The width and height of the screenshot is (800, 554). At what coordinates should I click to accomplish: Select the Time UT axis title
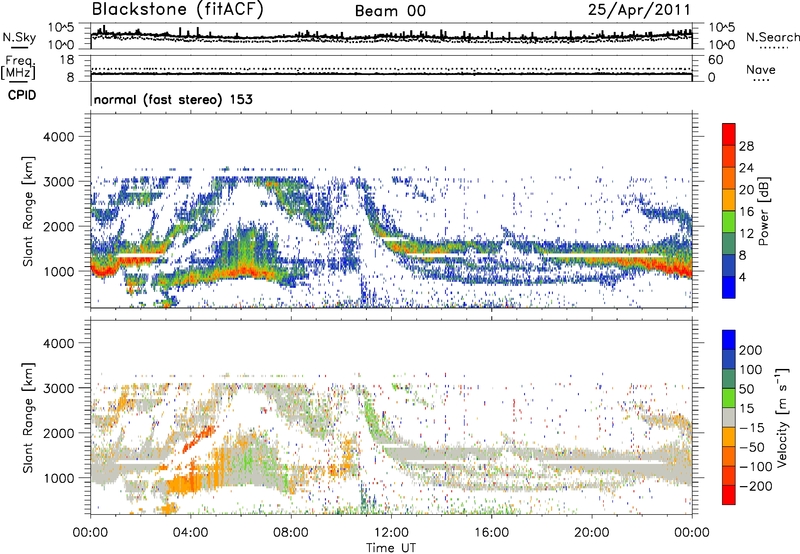pyautogui.click(x=391, y=548)
